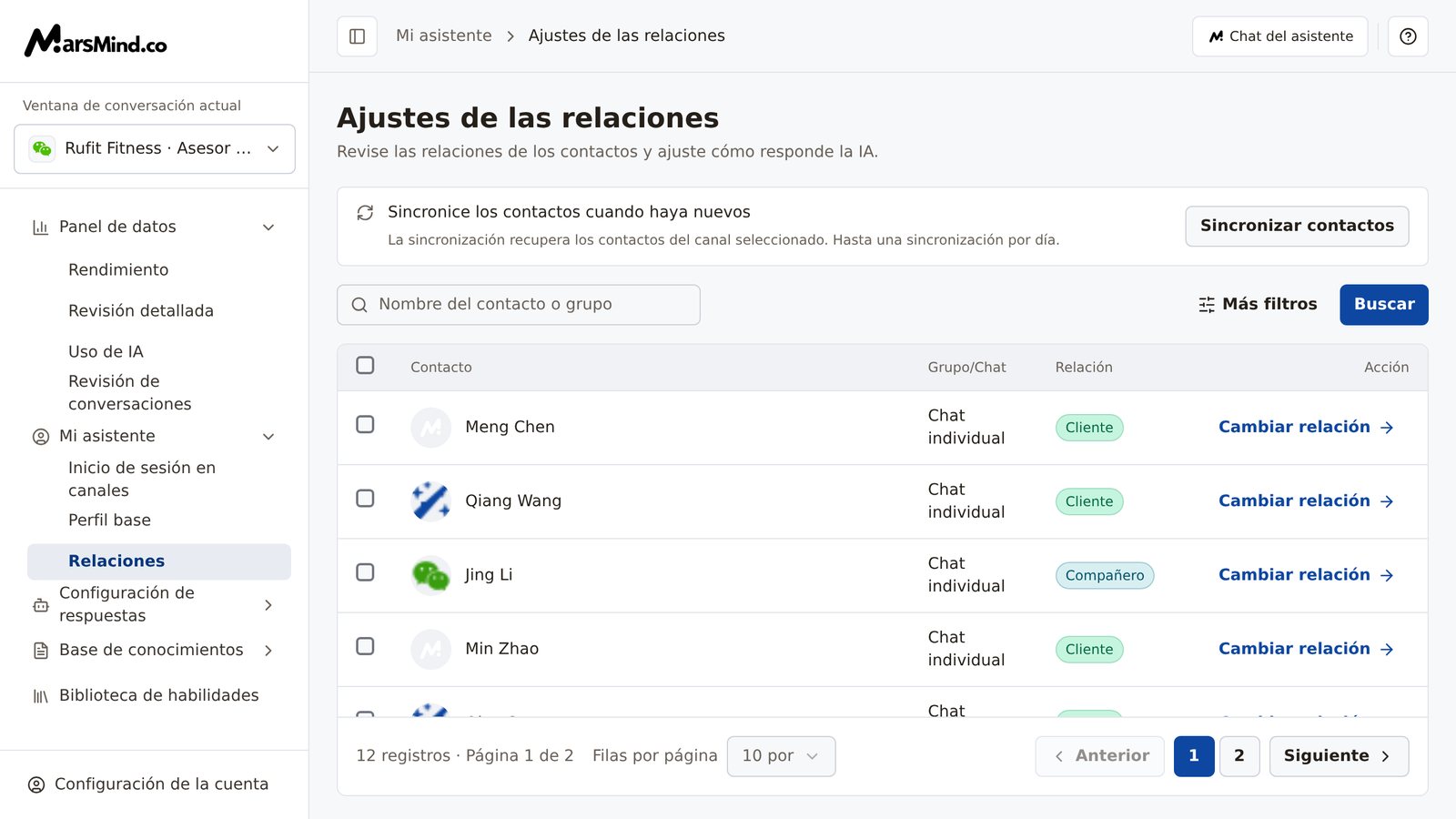Viewport: 1456px width, 819px height.
Task: Check the Meng Chen row checkbox
Action: coord(365,424)
